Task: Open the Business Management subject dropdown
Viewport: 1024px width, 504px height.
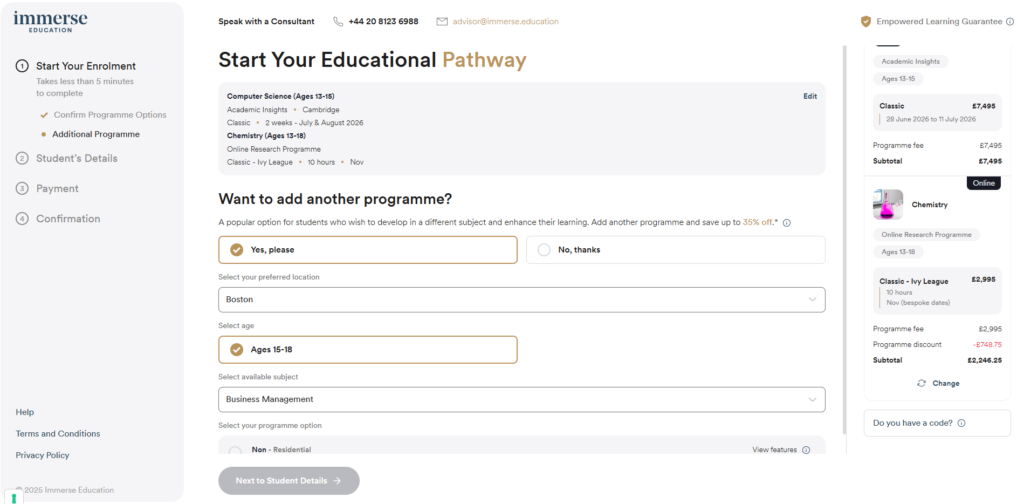Action: coord(521,399)
